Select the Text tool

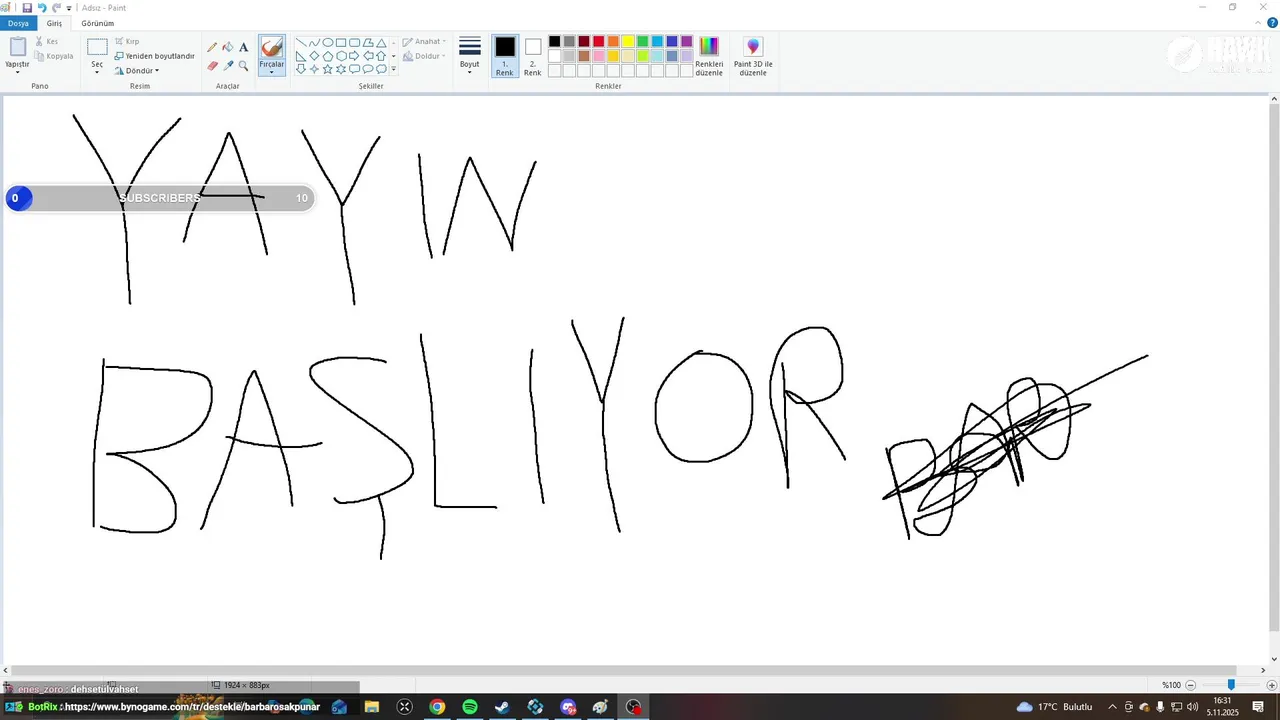pyautogui.click(x=244, y=47)
